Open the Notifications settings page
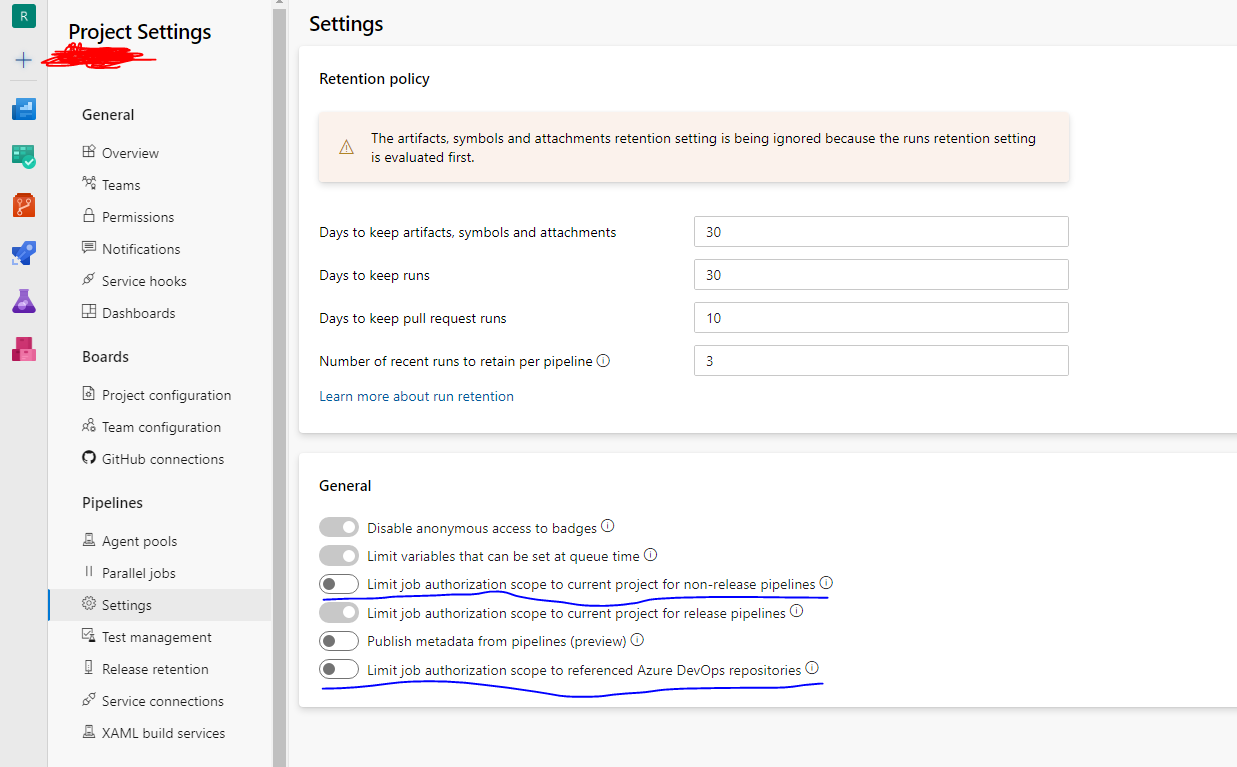The image size is (1237, 767). click(141, 249)
